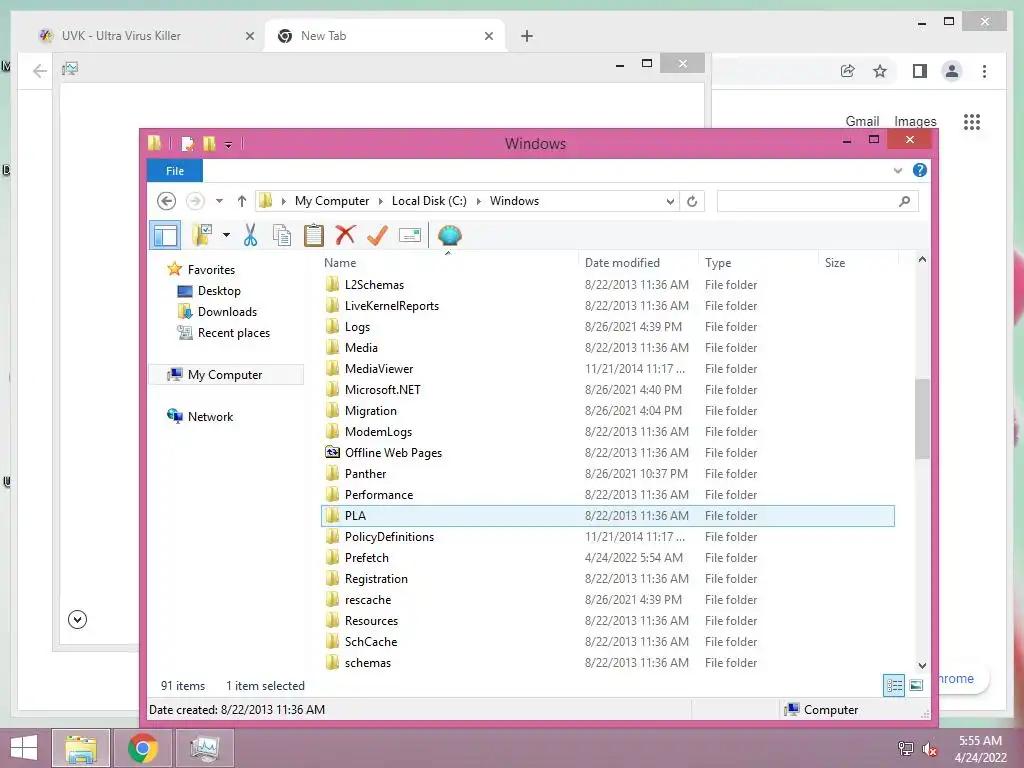Screen dimensions: 1024x768
Task: Click the scroll down arrow of file list
Action: [x=922, y=666]
